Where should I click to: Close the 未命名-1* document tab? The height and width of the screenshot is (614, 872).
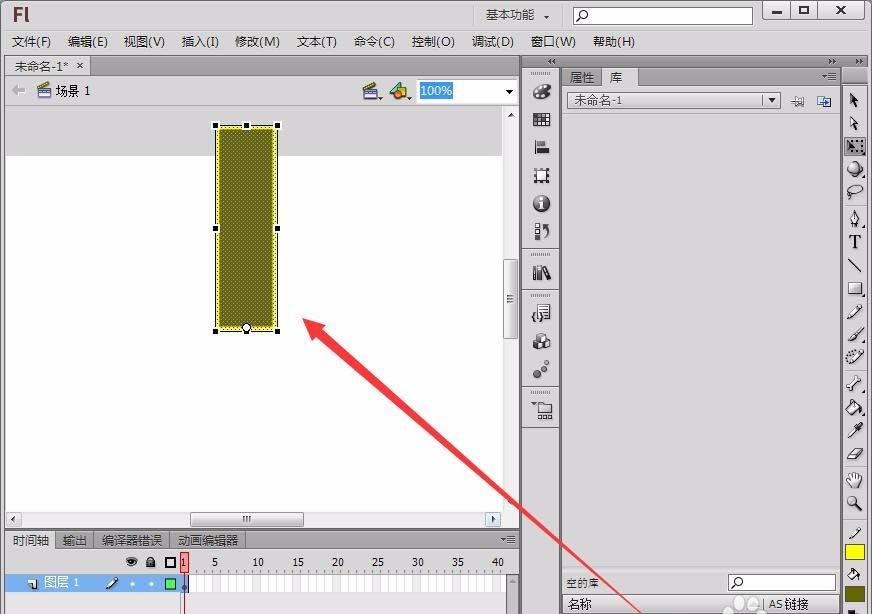point(80,66)
